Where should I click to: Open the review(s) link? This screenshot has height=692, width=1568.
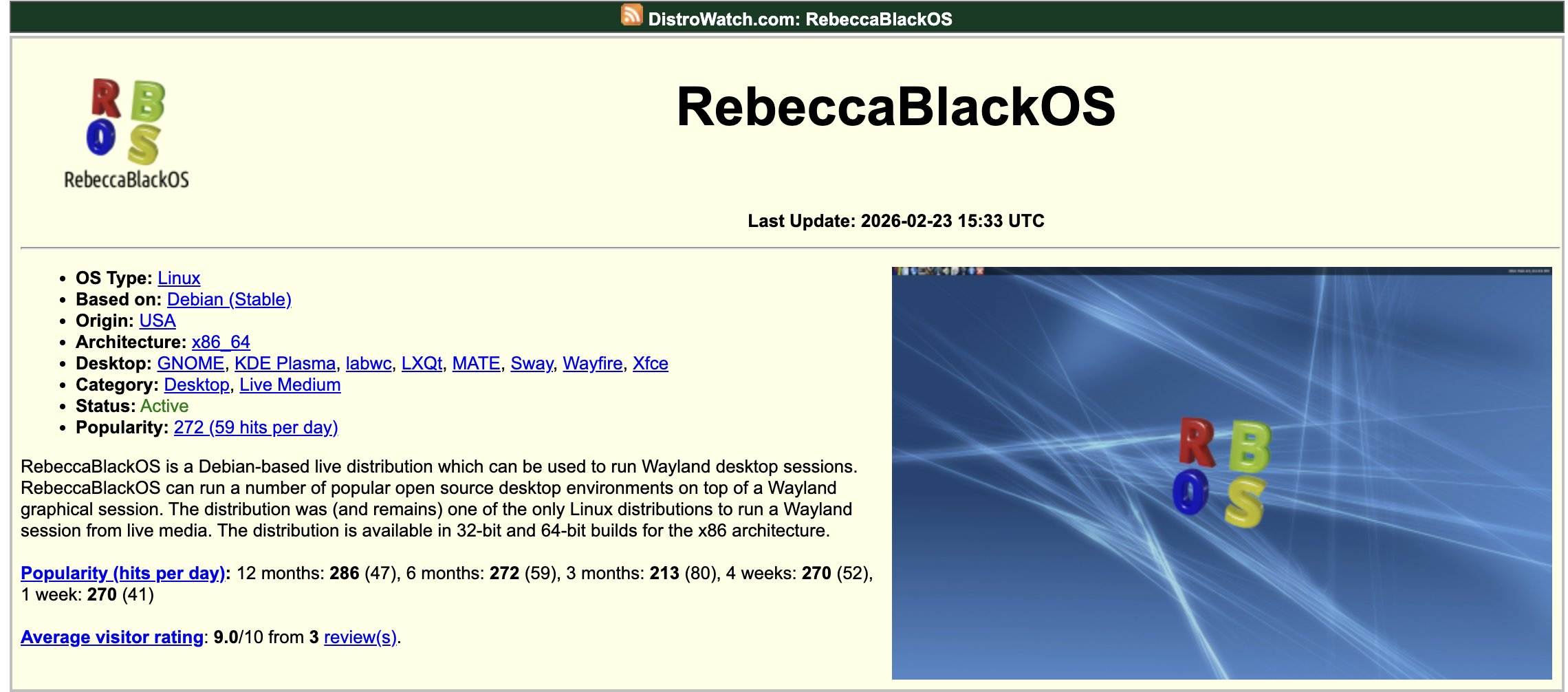(360, 637)
